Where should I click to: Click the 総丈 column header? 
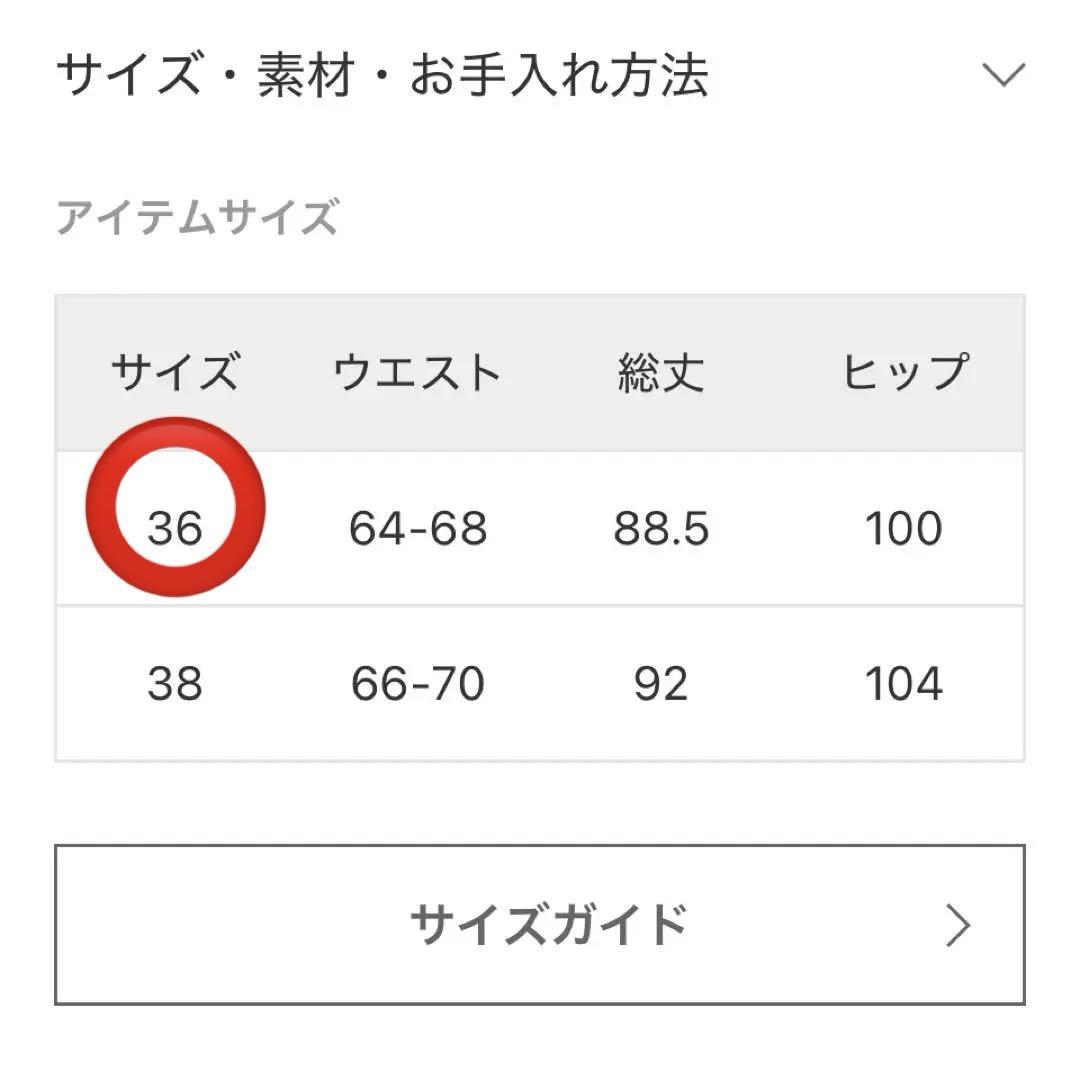(x=661, y=372)
